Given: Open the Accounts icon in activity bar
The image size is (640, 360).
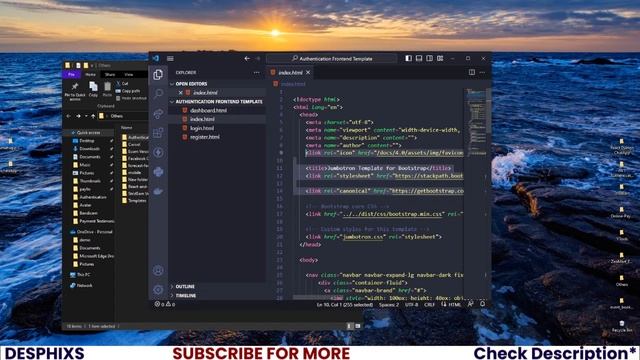Looking at the screenshot, I should pyautogui.click(x=158, y=270).
